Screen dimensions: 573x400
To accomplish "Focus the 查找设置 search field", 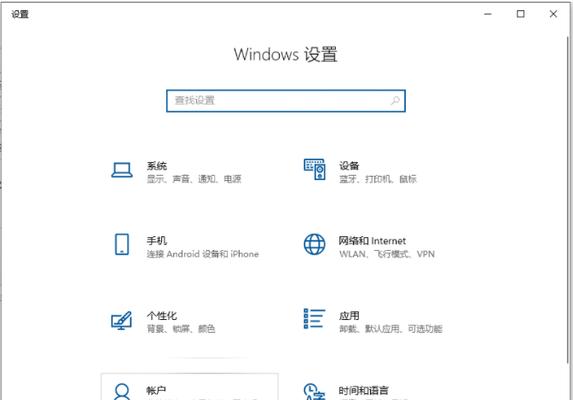I will (286, 100).
